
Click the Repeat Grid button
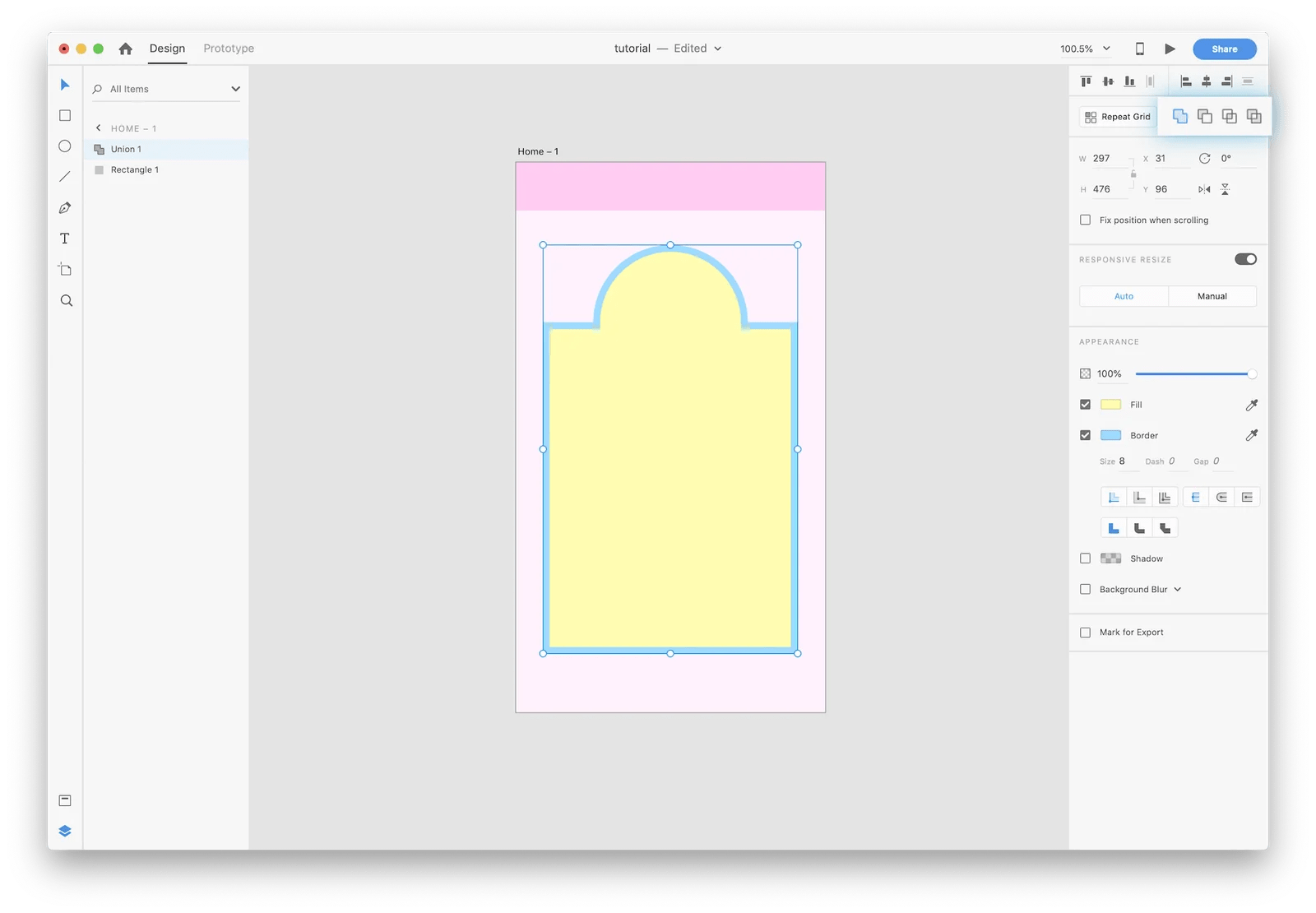point(1118,117)
